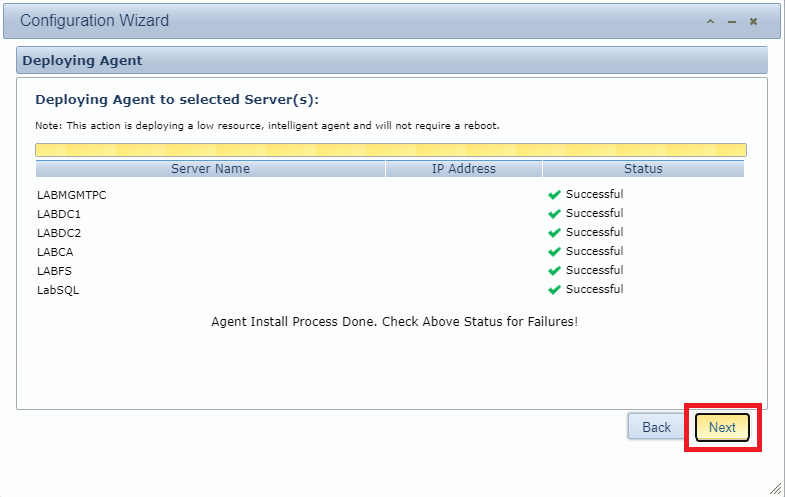Click the Back button
The image size is (785, 497).
click(x=656, y=427)
